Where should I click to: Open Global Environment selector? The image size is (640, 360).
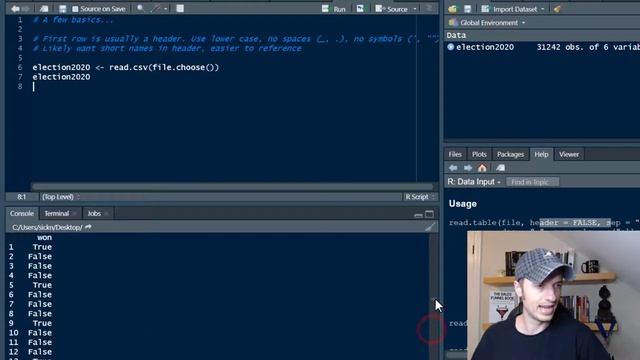[487, 23]
